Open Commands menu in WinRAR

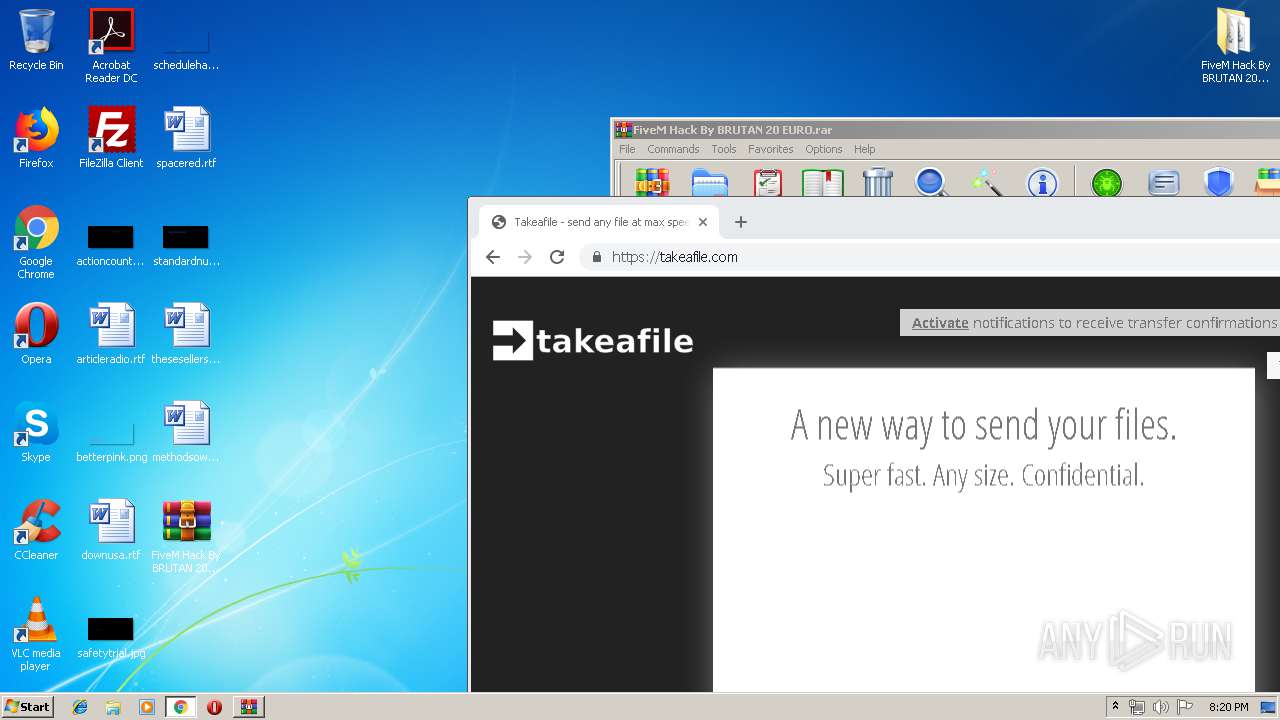[x=673, y=149]
